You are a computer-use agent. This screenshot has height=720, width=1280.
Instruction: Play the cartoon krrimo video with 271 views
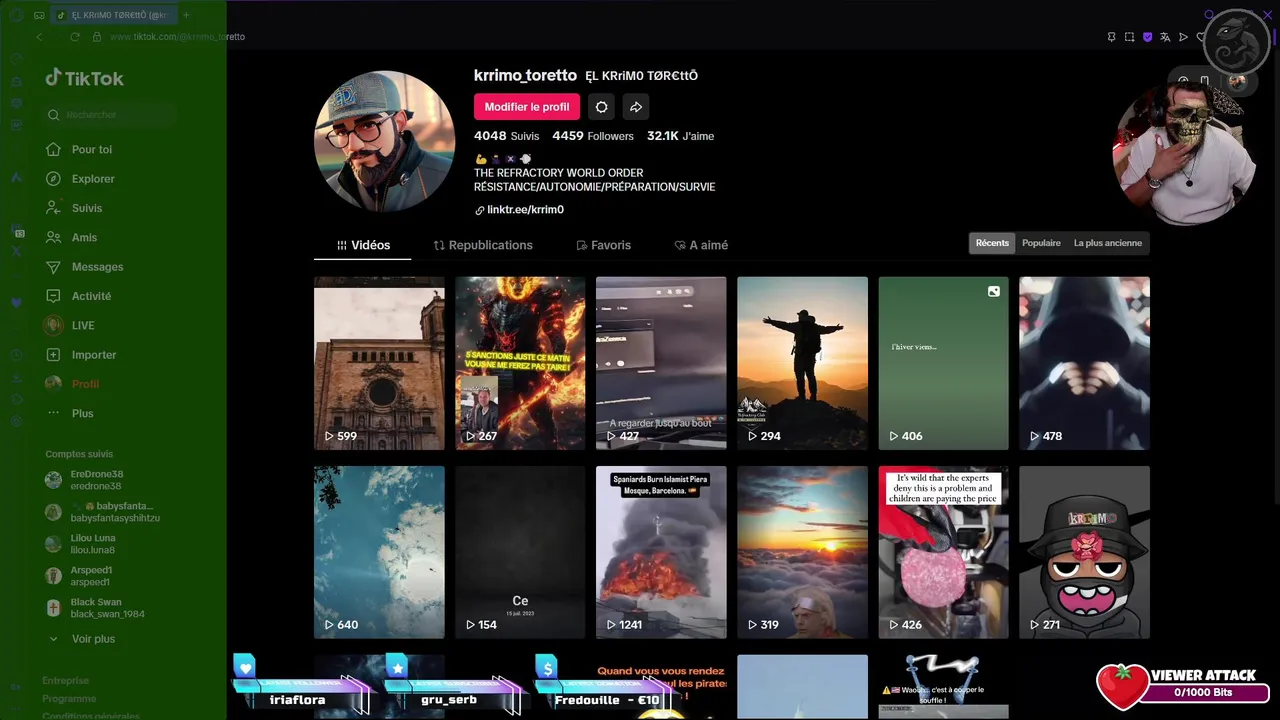pos(1084,552)
